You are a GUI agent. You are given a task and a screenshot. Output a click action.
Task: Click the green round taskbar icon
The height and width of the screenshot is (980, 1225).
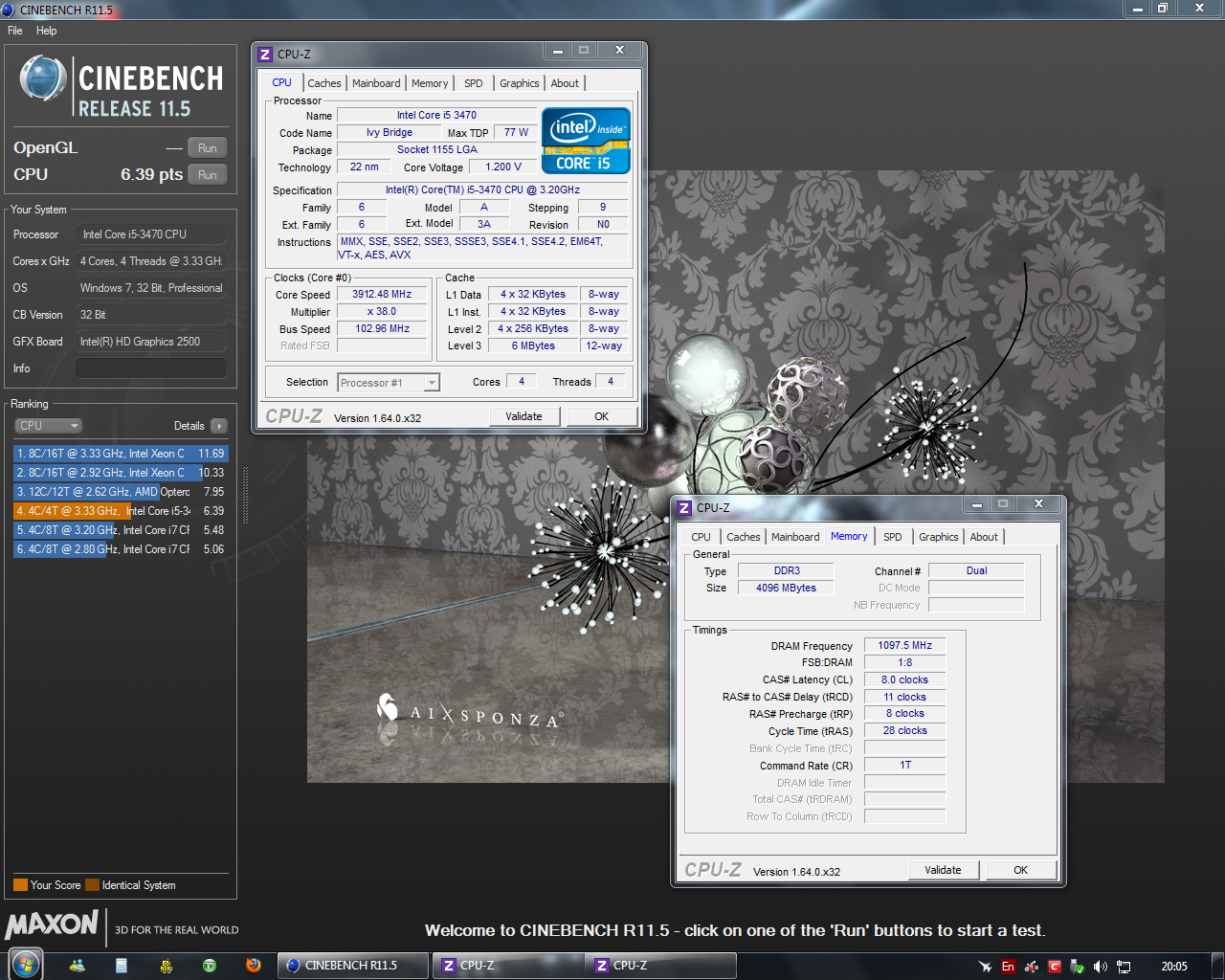click(x=210, y=966)
